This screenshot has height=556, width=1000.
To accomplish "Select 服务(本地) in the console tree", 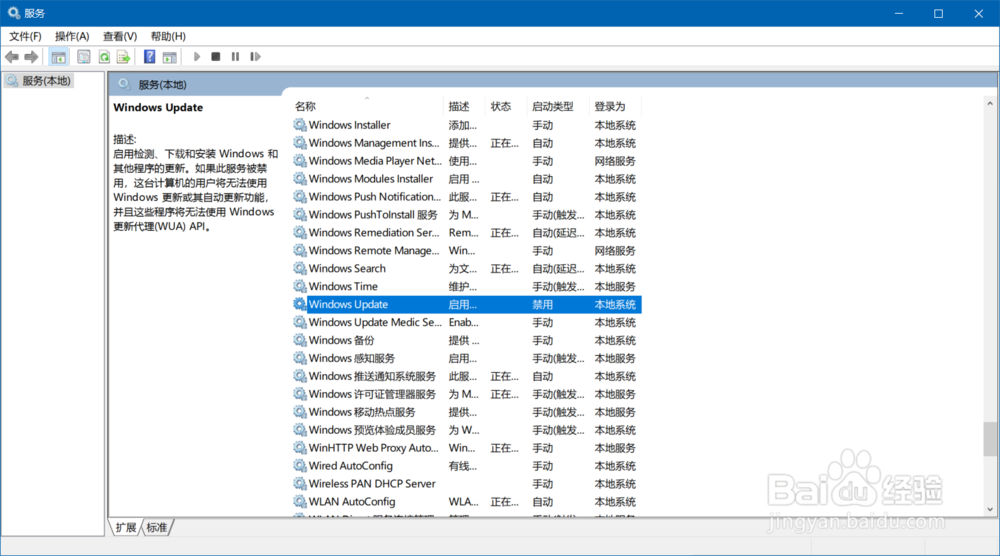I will pyautogui.click(x=46, y=81).
